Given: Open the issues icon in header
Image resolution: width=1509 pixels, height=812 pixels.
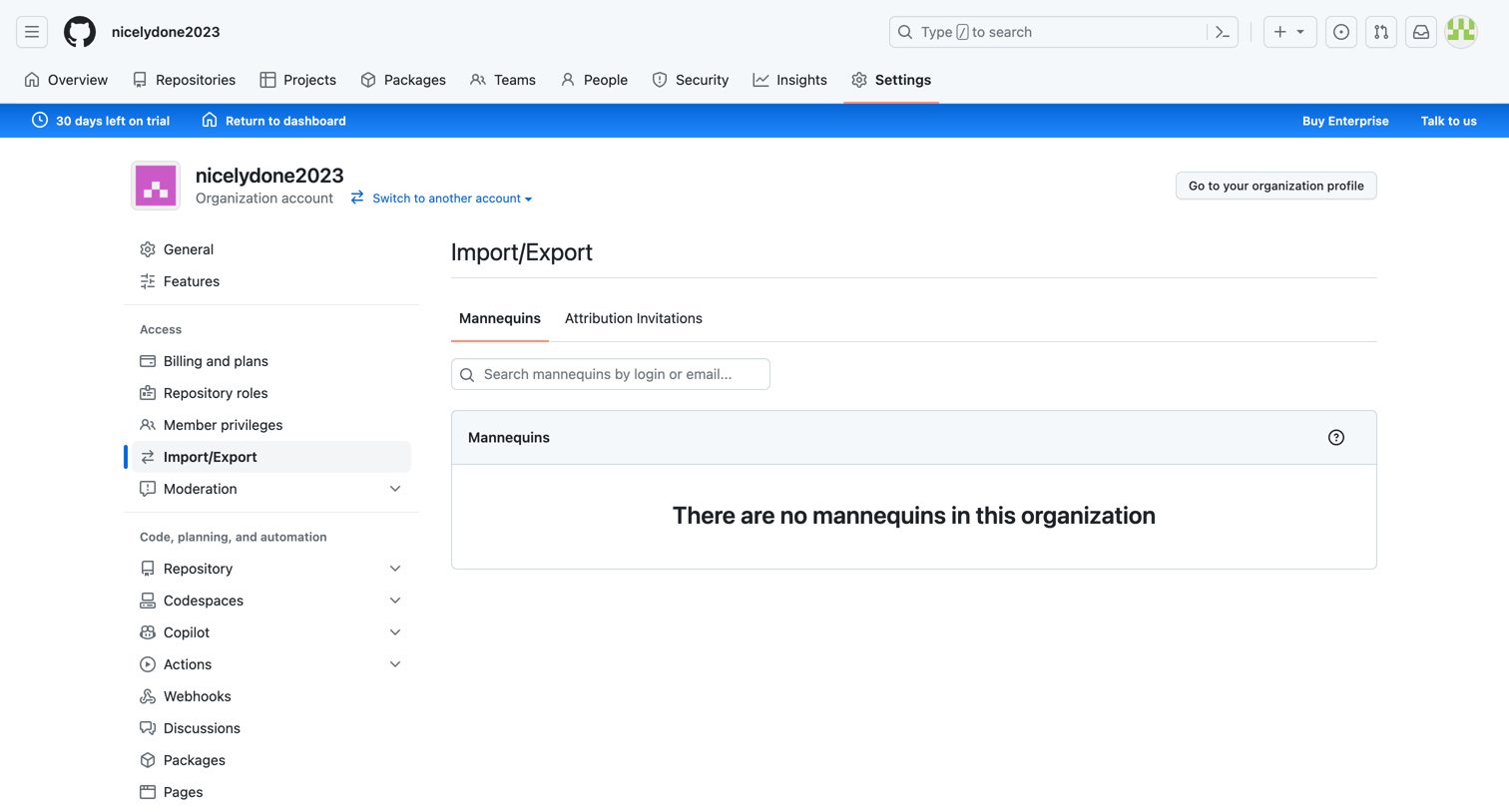Looking at the screenshot, I should (1341, 32).
